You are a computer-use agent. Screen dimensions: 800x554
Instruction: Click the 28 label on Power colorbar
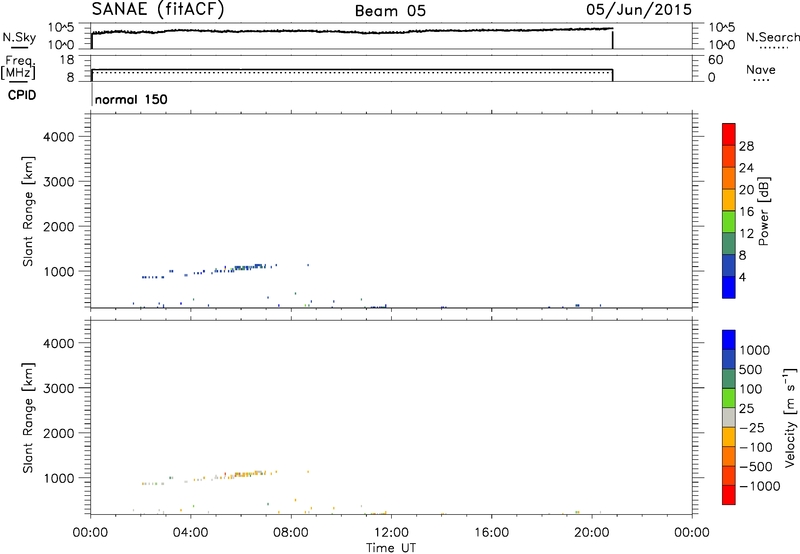pyautogui.click(x=746, y=146)
